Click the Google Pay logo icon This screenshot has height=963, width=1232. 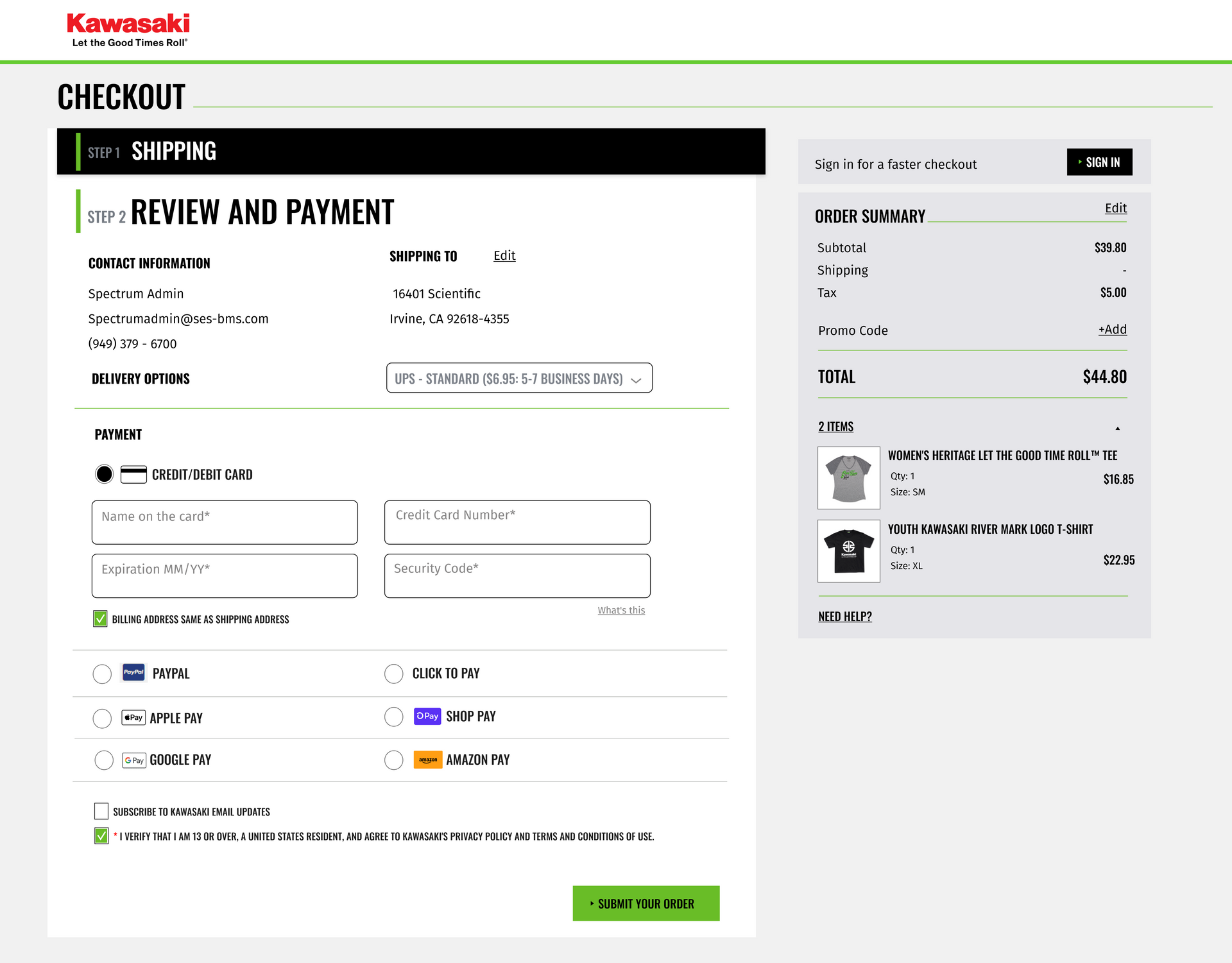point(134,760)
